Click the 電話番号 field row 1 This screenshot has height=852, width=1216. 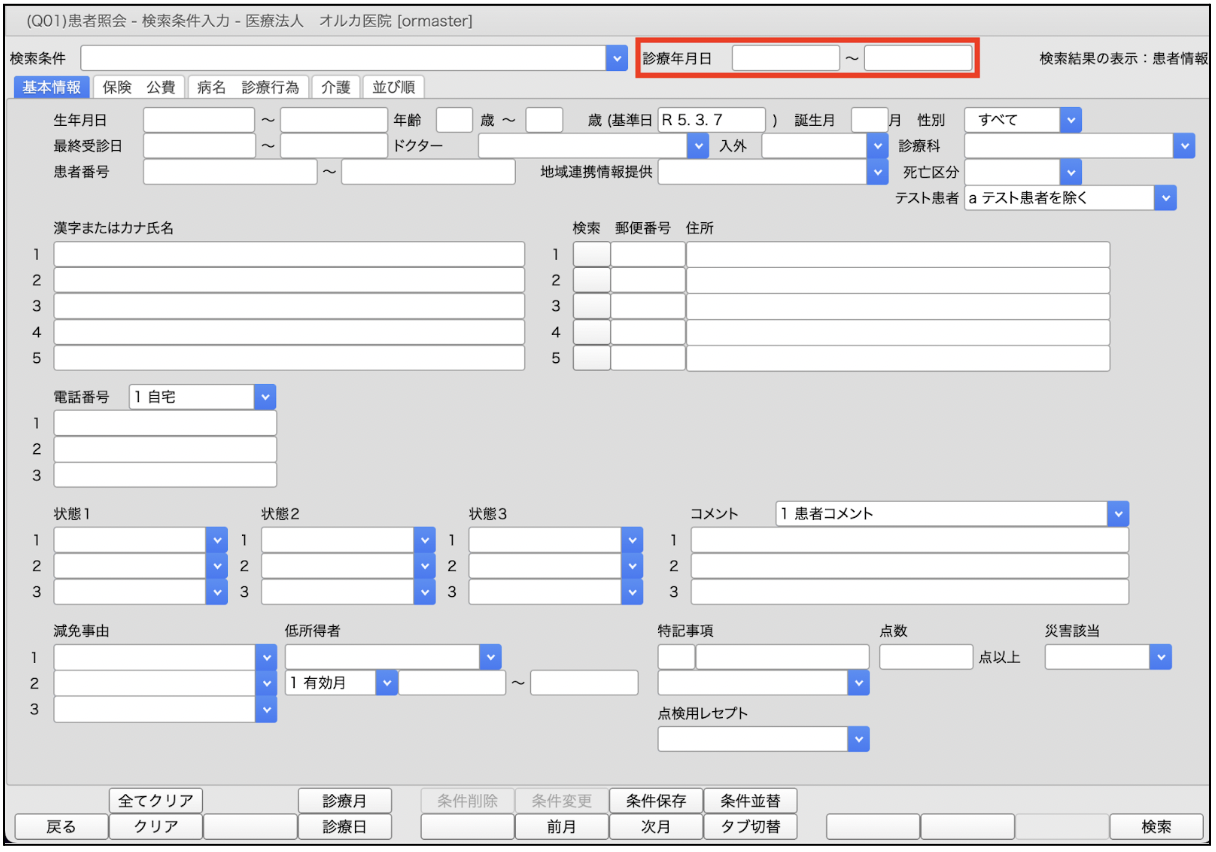[165, 423]
